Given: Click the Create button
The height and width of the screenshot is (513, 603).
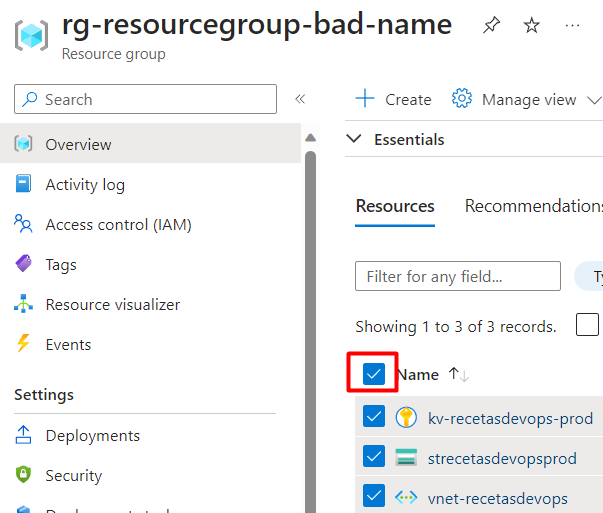Looking at the screenshot, I should (393, 99).
